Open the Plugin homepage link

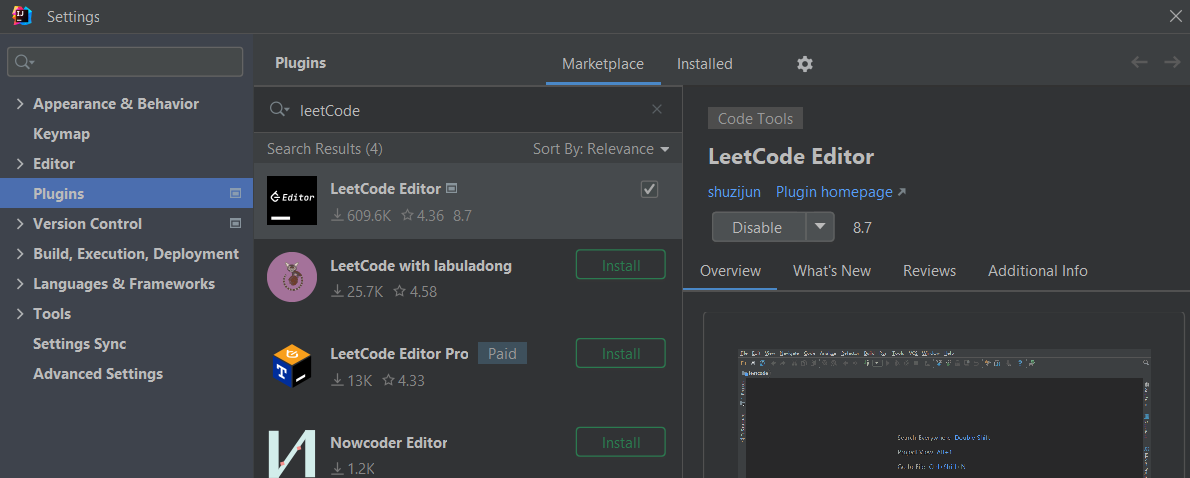841,192
